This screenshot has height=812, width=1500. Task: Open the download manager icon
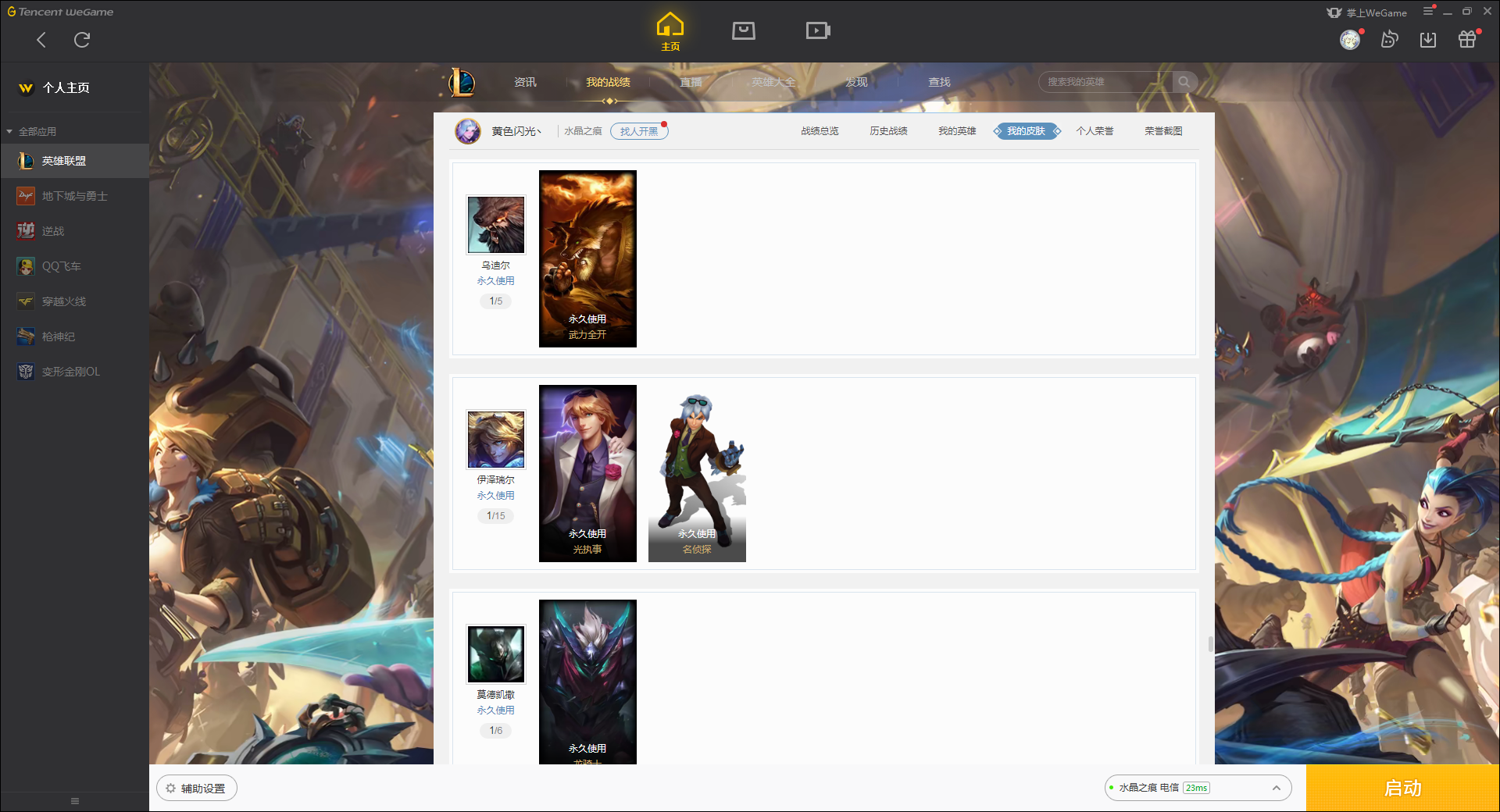tap(1428, 39)
